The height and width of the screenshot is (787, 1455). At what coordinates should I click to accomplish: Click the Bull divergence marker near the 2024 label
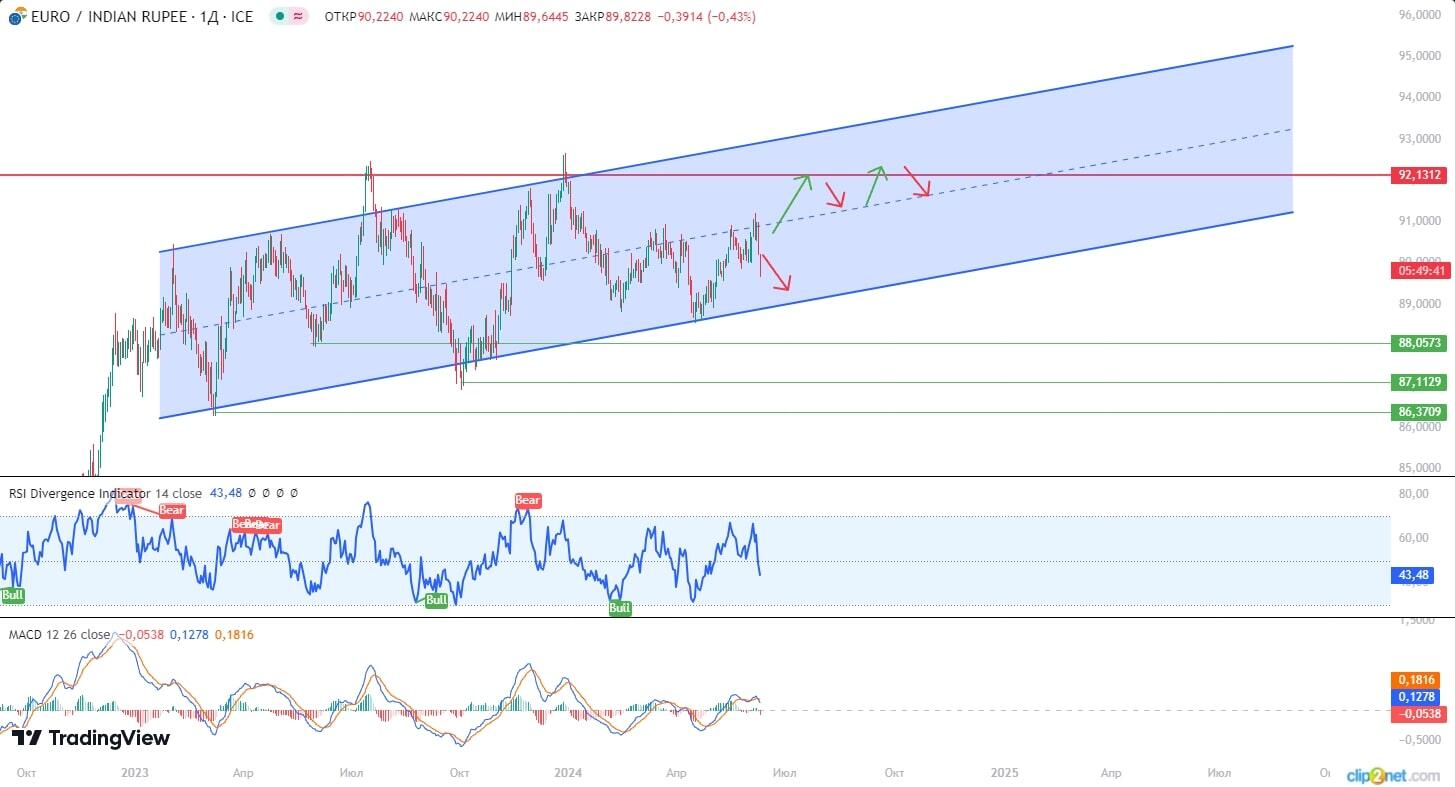[x=620, y=607]
